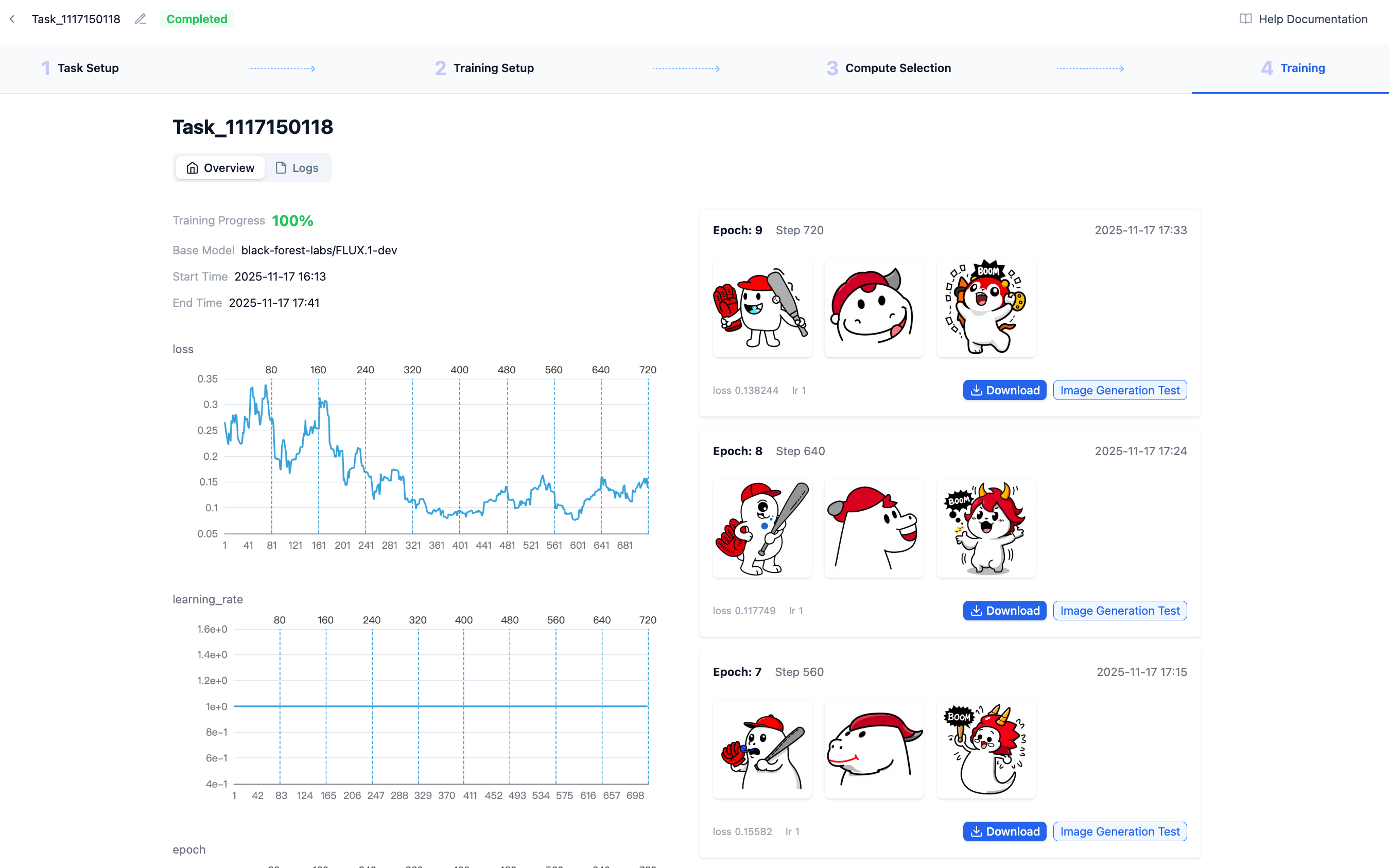Click loss chart marker at step 400

[459, 370]
